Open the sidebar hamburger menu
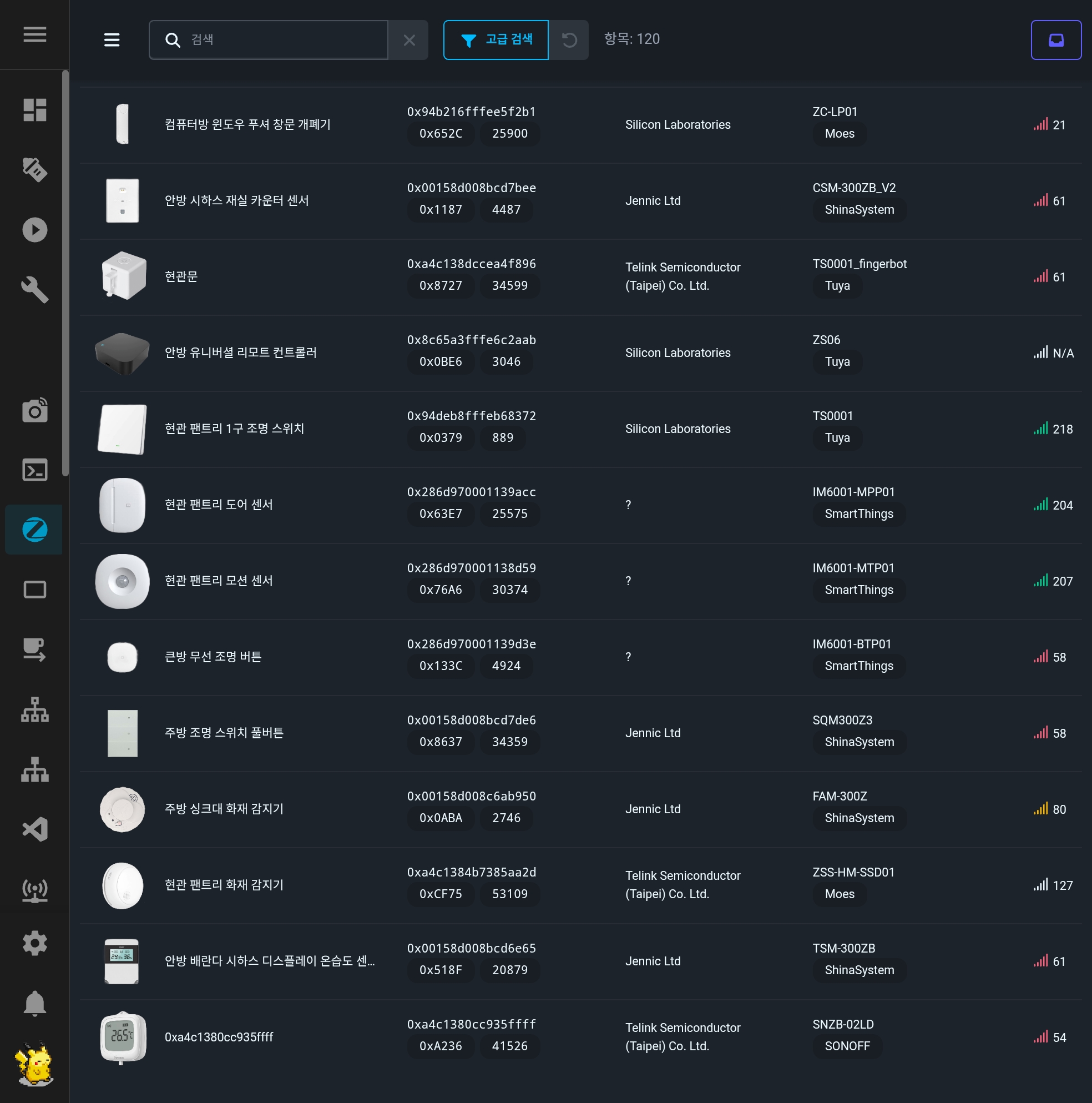The height and width of the screenshot is (1103, 1092). [35, 35]
